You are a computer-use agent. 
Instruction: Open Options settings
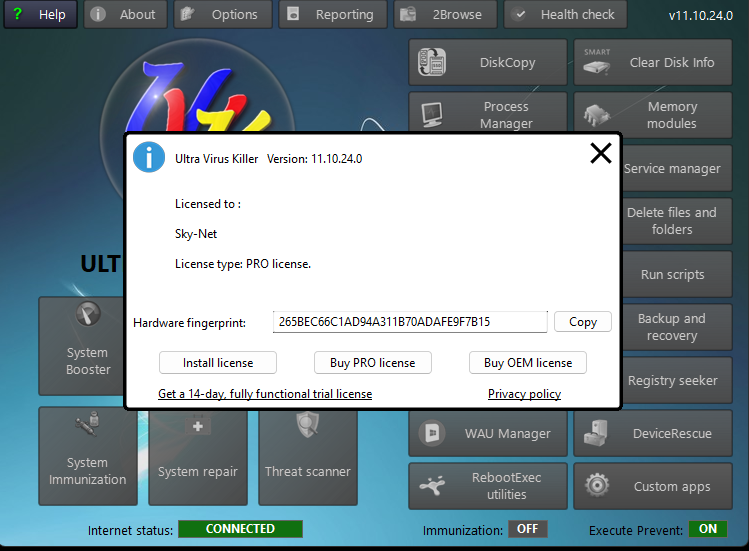tap(223, 14)
